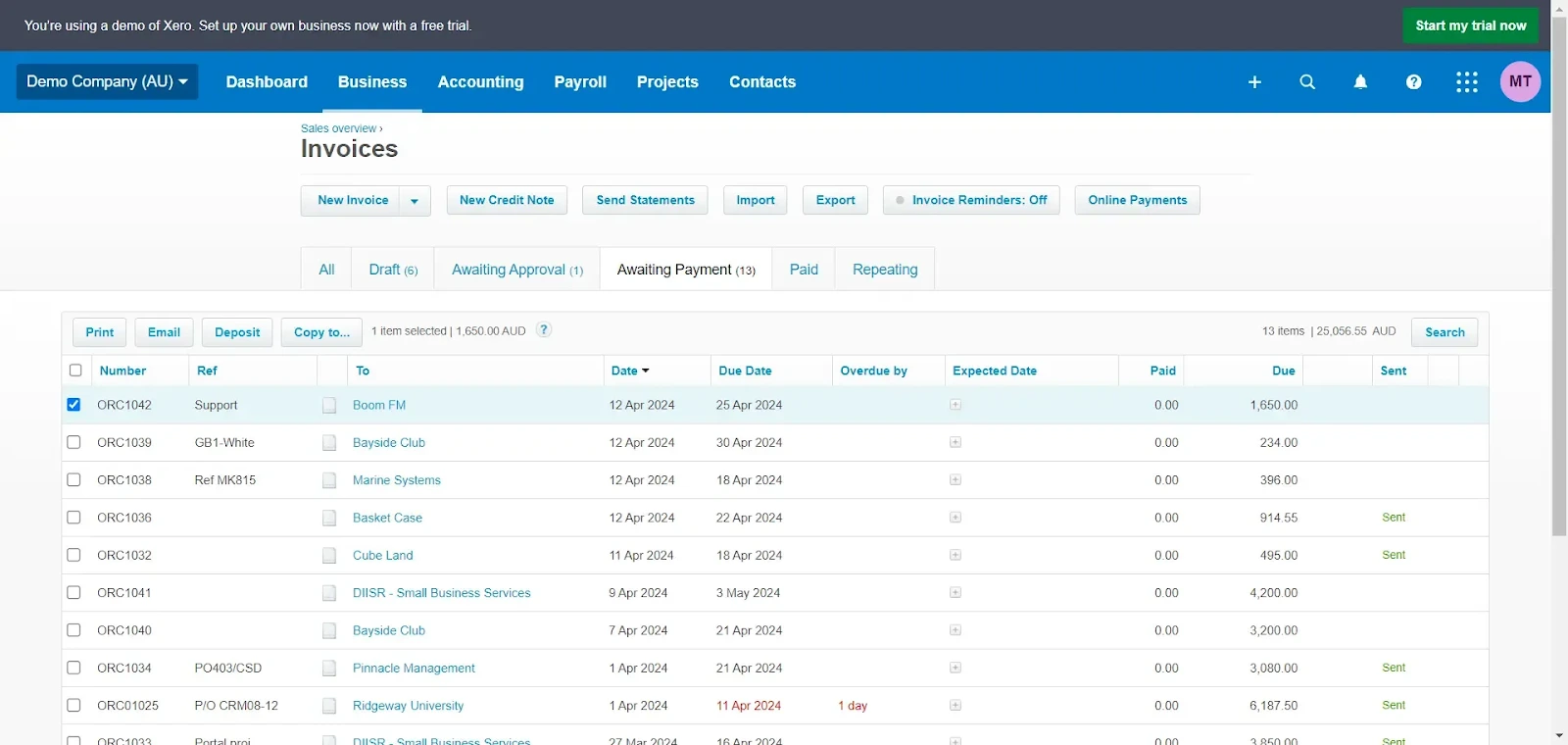
Task: Add expected date for Cube Land invoice
Action: click(x=955, y=555)
